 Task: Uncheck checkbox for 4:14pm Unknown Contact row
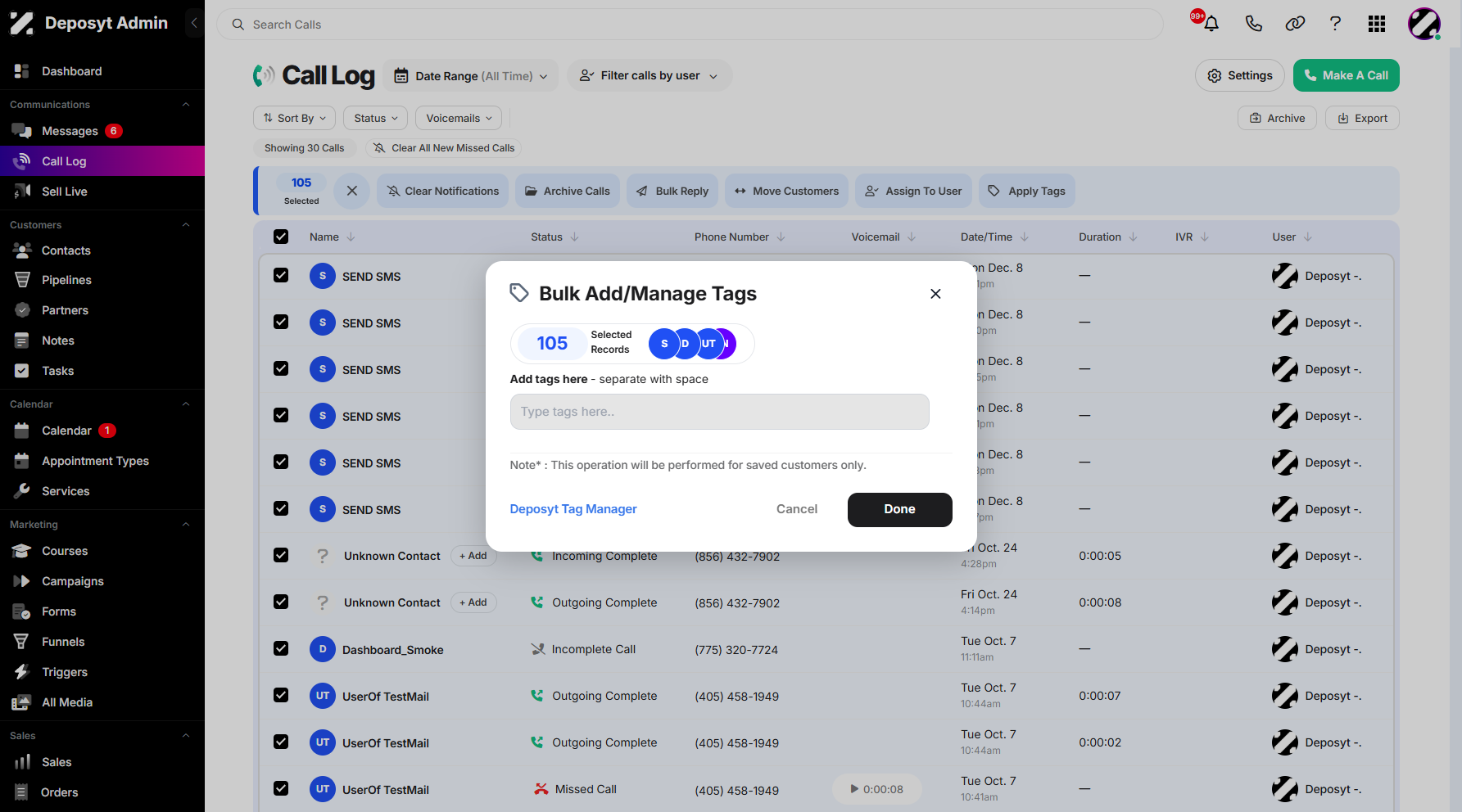pos(281,602)
